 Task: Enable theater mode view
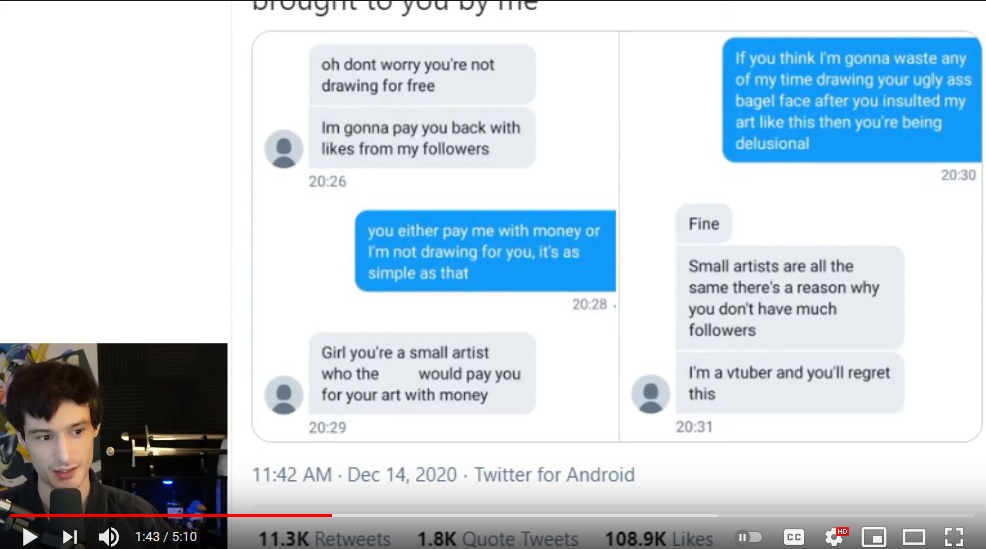[914, 537]
